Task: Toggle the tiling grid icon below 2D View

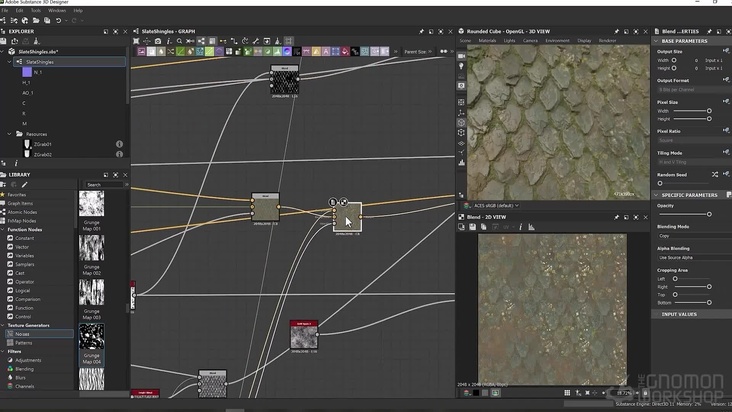Action: coord(567,393)
